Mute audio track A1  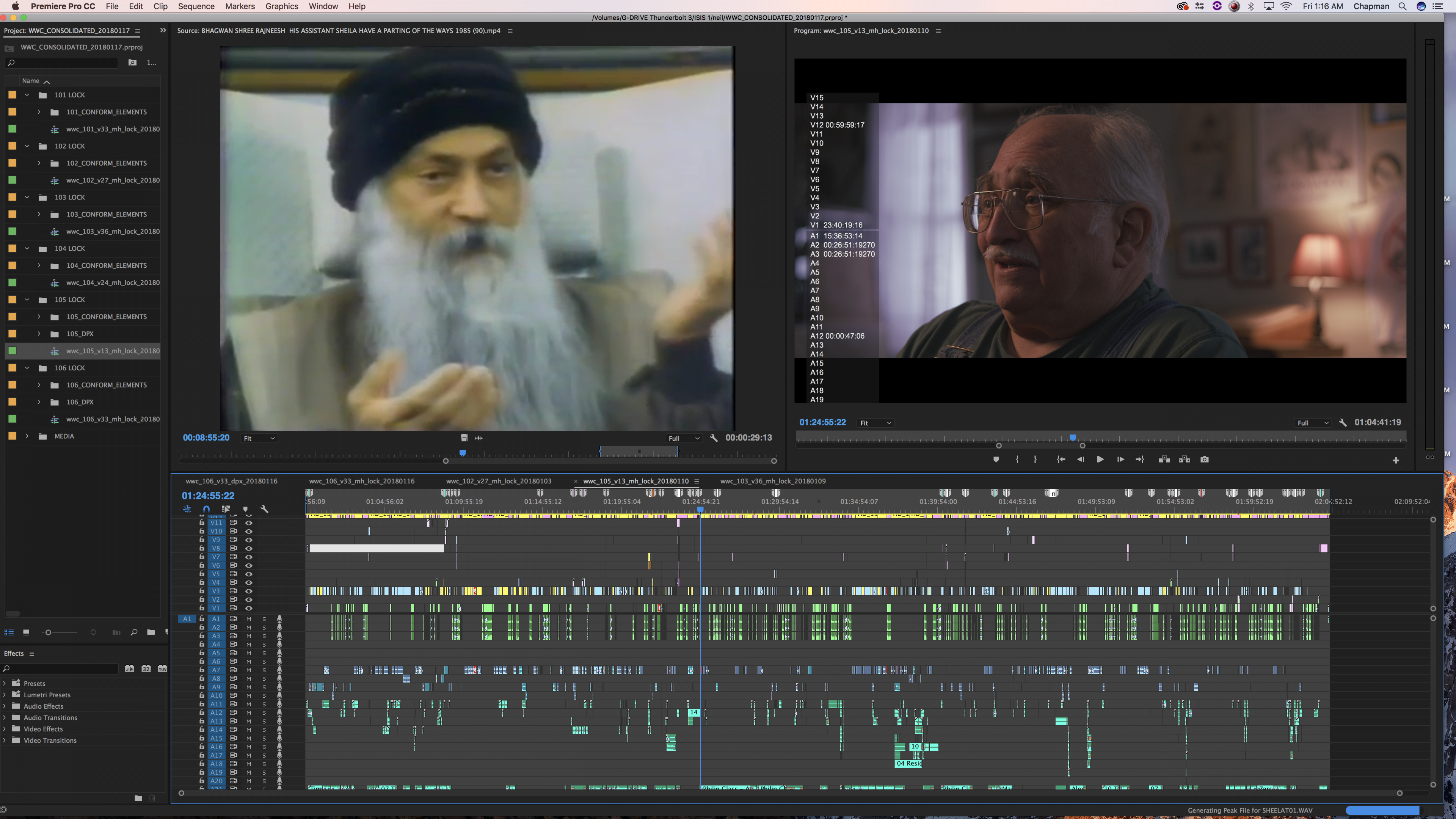click(249, 619)
